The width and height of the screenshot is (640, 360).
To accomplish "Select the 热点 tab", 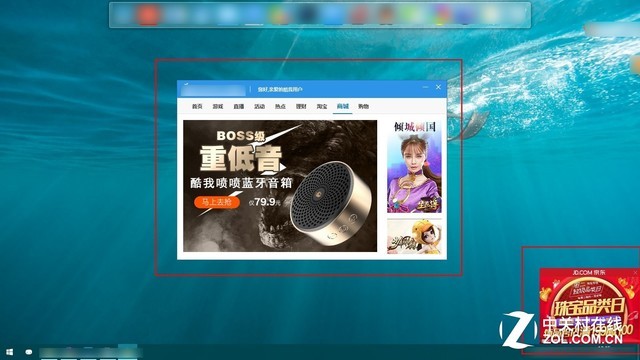I will [280, 106].
